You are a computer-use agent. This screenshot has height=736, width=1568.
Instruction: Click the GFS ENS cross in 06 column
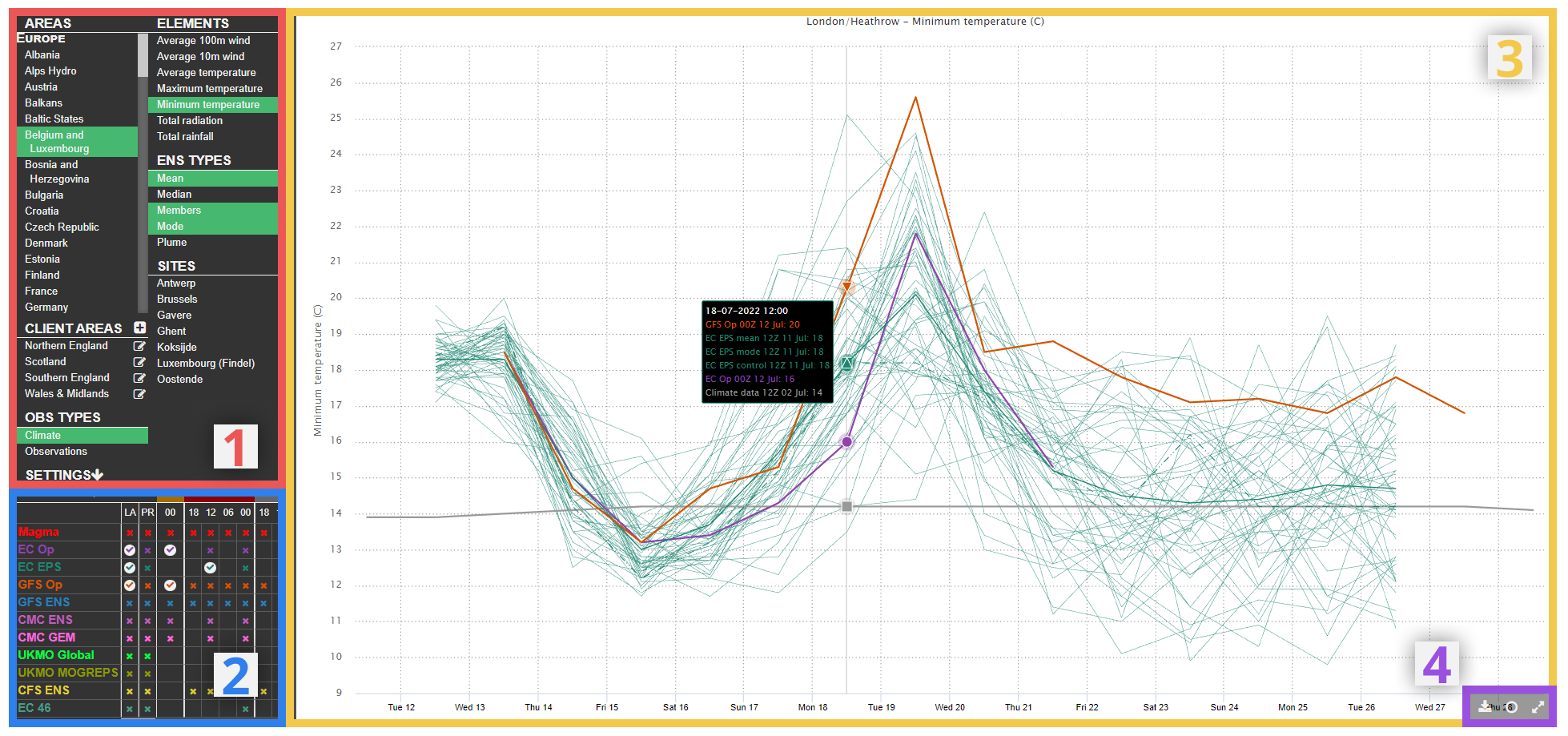228,603
